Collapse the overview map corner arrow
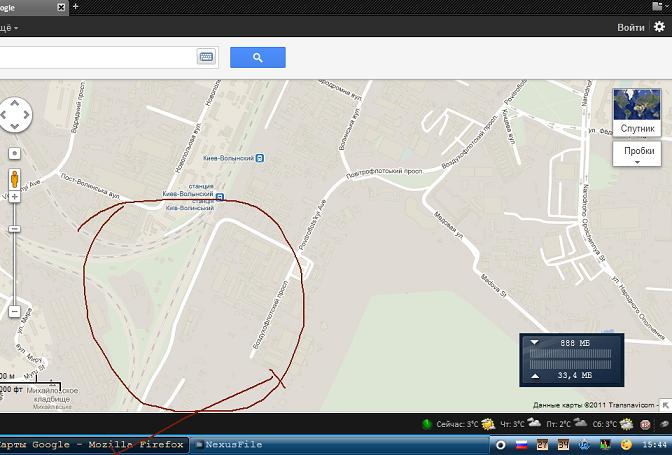The image size is (672, 455). pyautogui.click(x=666, y=404)
